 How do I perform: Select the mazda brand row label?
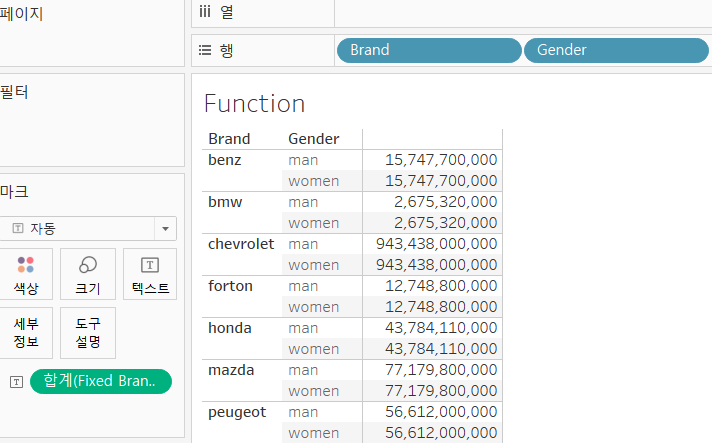point(231,370)
